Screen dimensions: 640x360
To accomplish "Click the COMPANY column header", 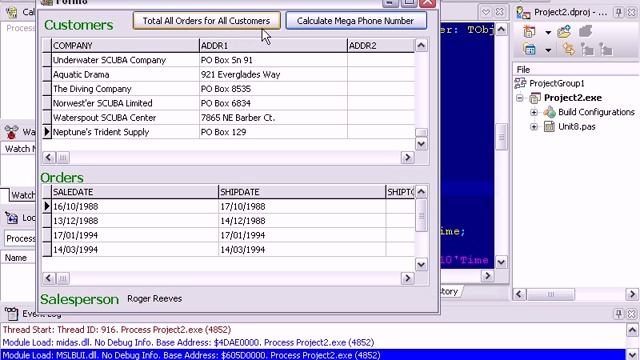I will (x=125, y=45).
